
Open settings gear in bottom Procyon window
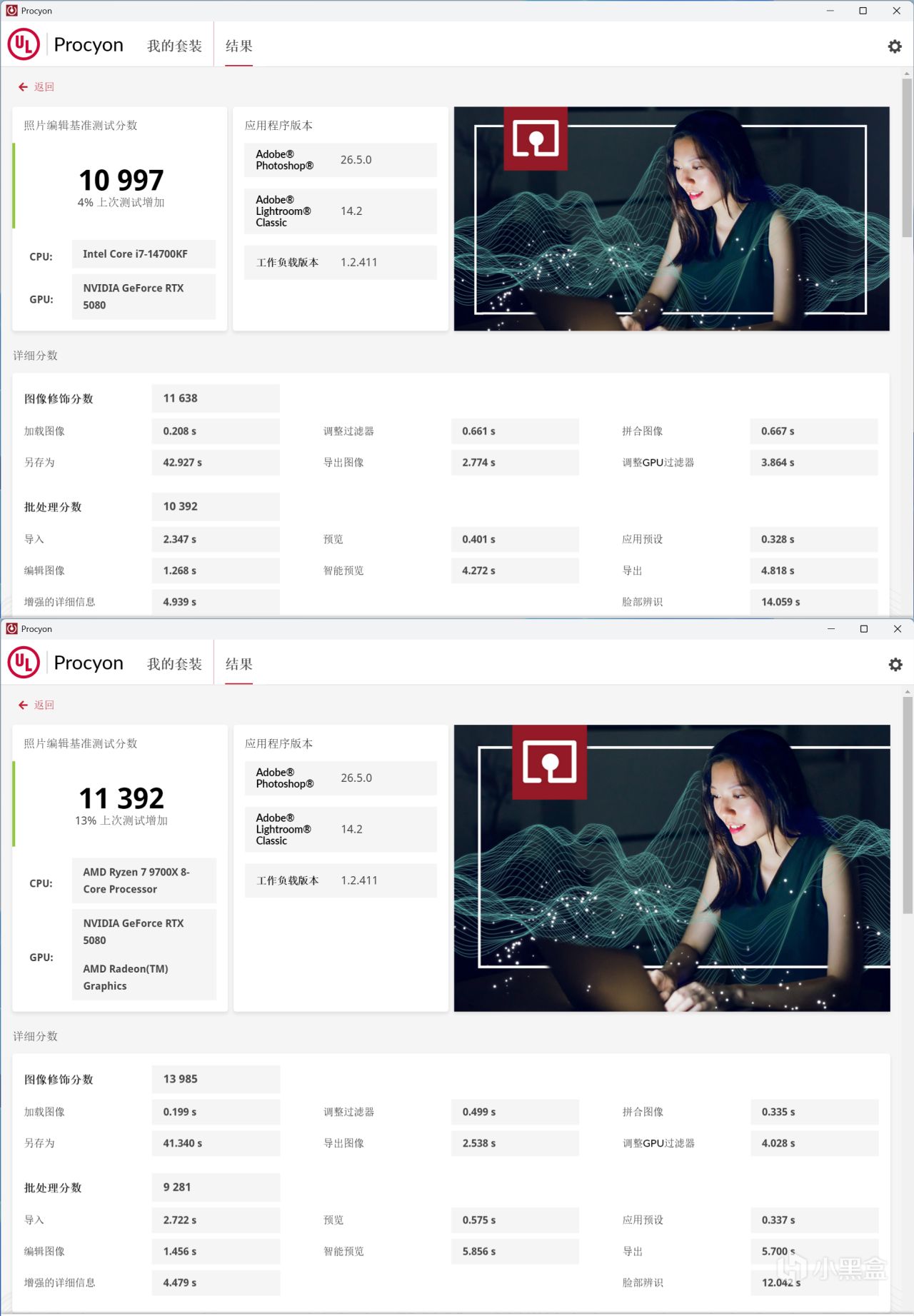pyautogui.click(x=895, y=665)
